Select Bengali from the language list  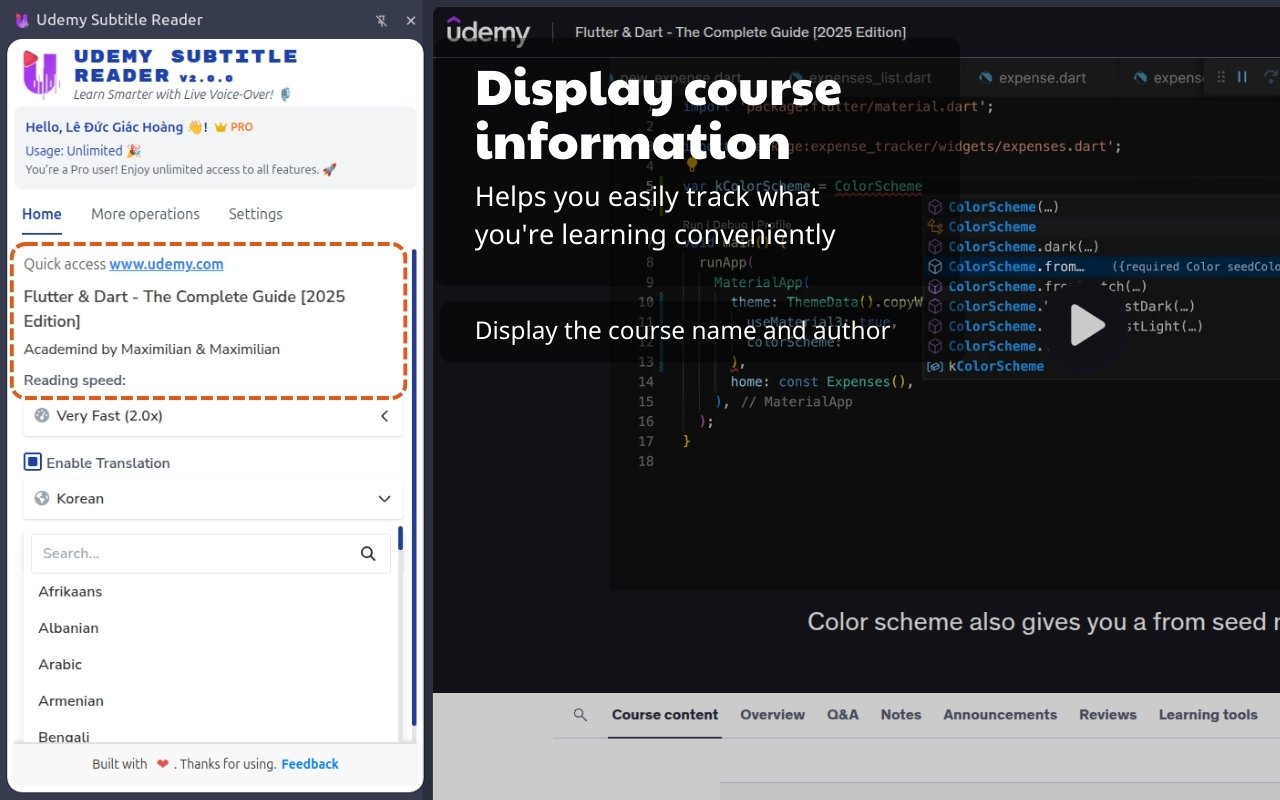[x=64, y=736]
